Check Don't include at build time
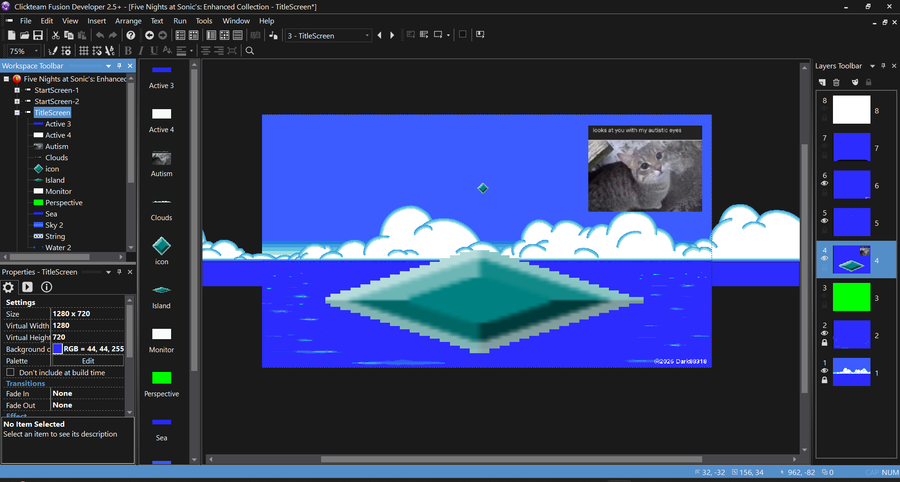Image resolution: width=900 pixels, height=482 pixels. coord(10,372)
